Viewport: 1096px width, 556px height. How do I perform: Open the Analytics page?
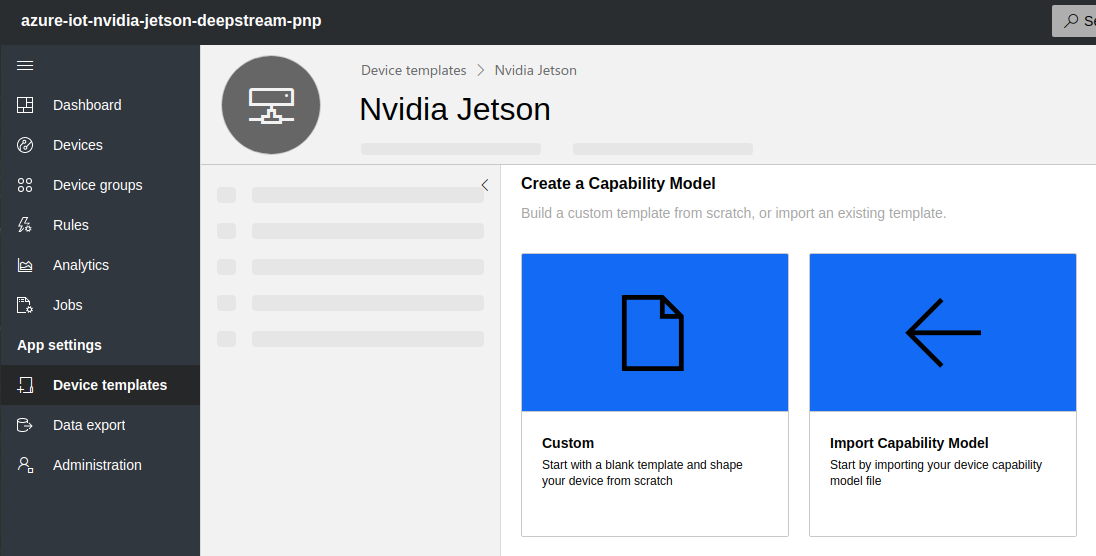[x=100, y=265]
